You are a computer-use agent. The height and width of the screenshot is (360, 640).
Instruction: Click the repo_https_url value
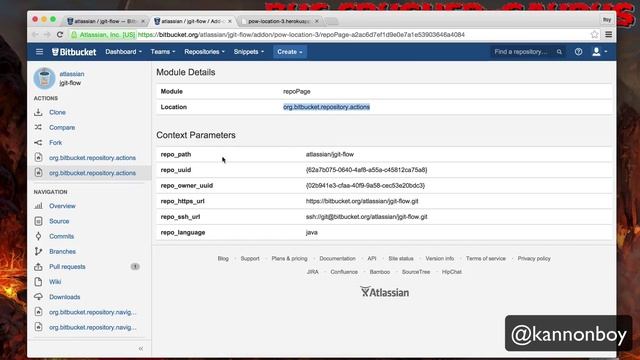tap(362, 201)
